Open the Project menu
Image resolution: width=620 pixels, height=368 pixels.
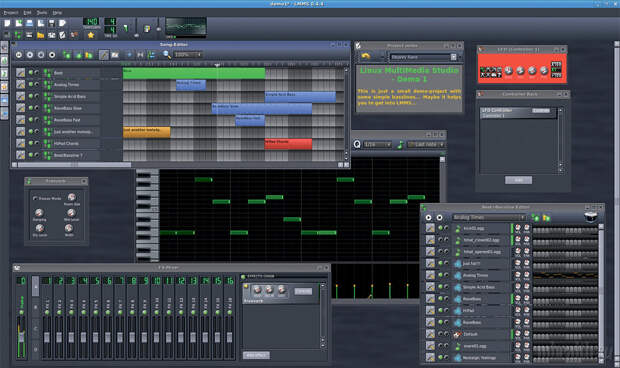(11, 13)
